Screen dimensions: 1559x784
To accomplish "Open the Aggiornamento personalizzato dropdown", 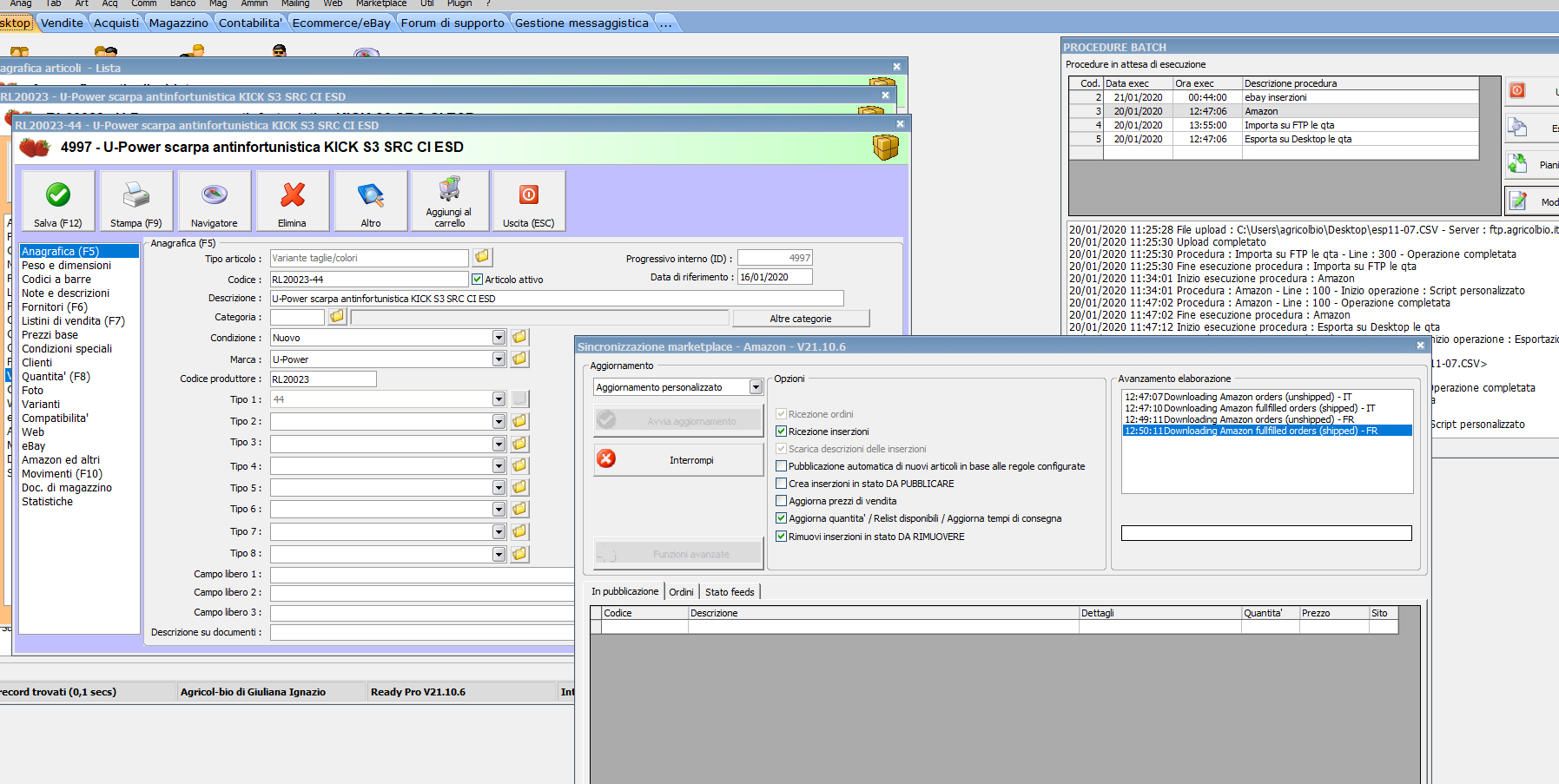I will tap(756, 387).
